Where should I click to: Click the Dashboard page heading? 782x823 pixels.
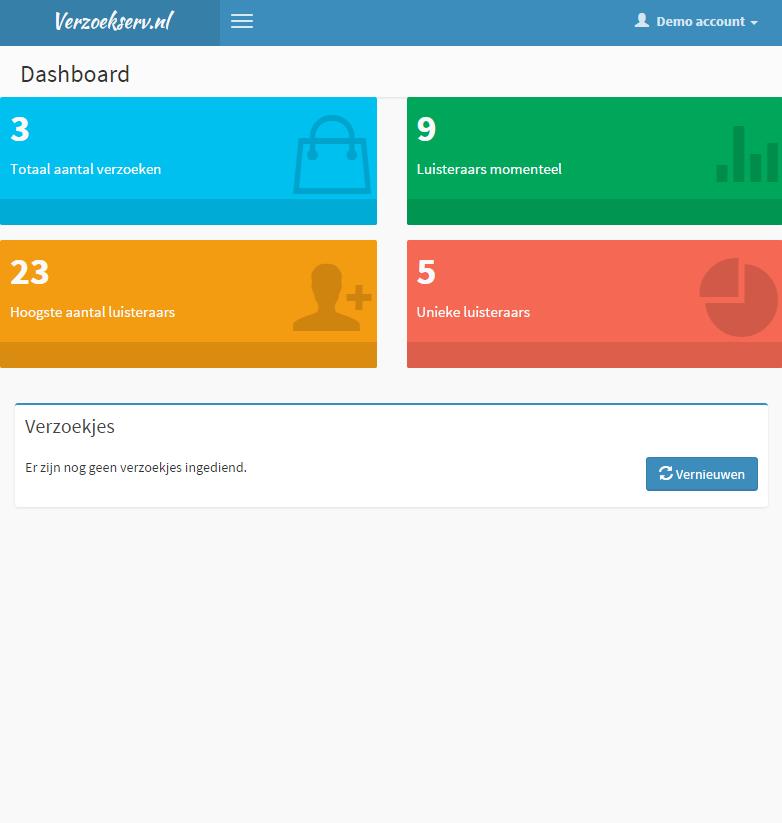pyautogui.click(x=75, y=74)
